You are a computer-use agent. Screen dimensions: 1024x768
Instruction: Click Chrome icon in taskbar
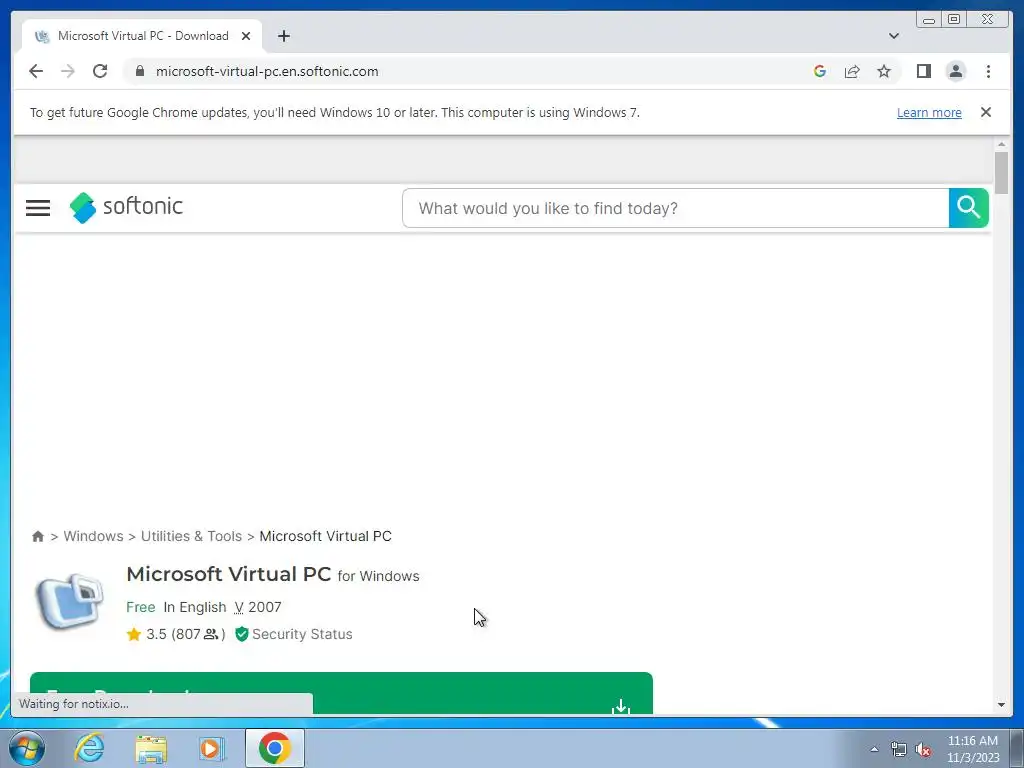274,748
